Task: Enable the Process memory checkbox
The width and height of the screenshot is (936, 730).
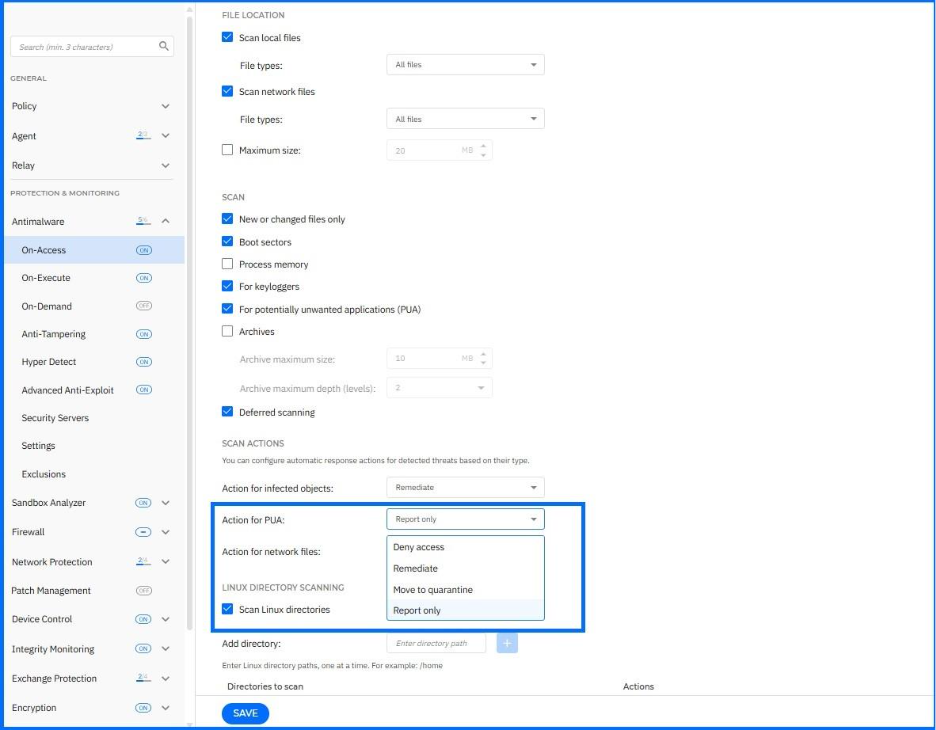Action: click(x=227, y=264)
